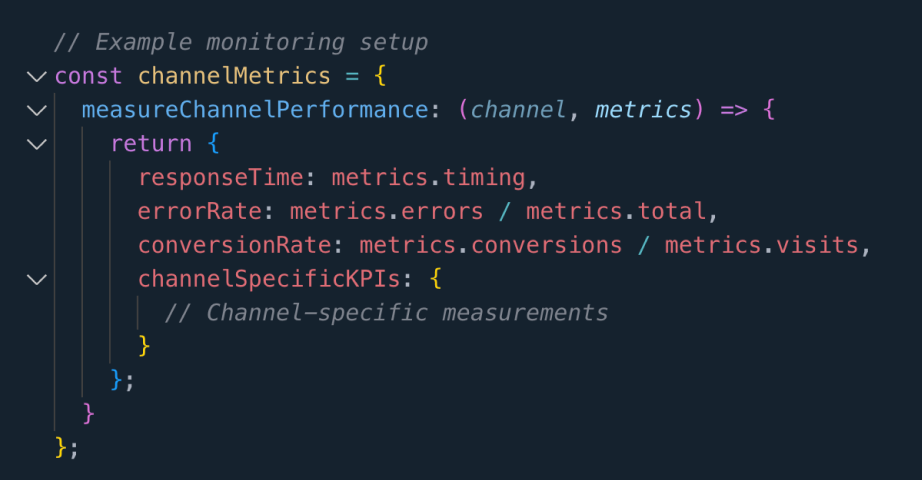This screenshot has width=922, height=480.
Task: Click the conversionRate property key
Action: coord(234,245)
